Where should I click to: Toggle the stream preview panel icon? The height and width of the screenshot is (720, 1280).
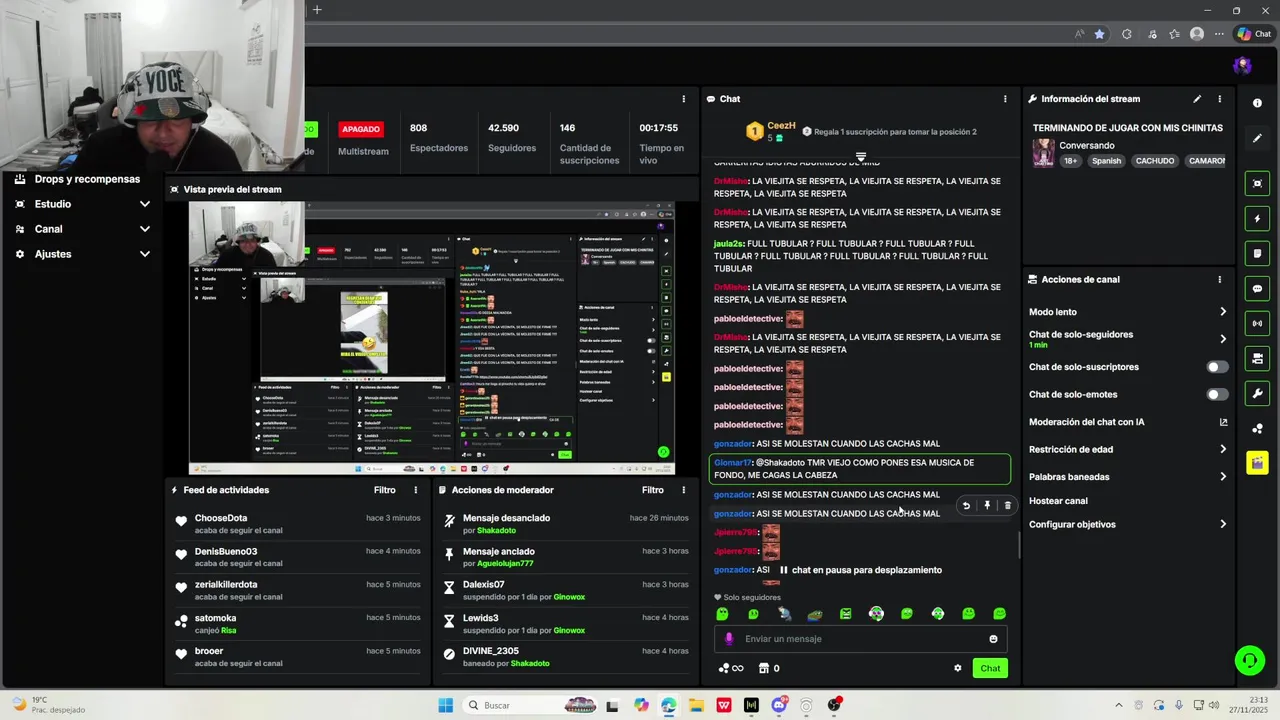pyautogui.click(x=1257, y=183)
